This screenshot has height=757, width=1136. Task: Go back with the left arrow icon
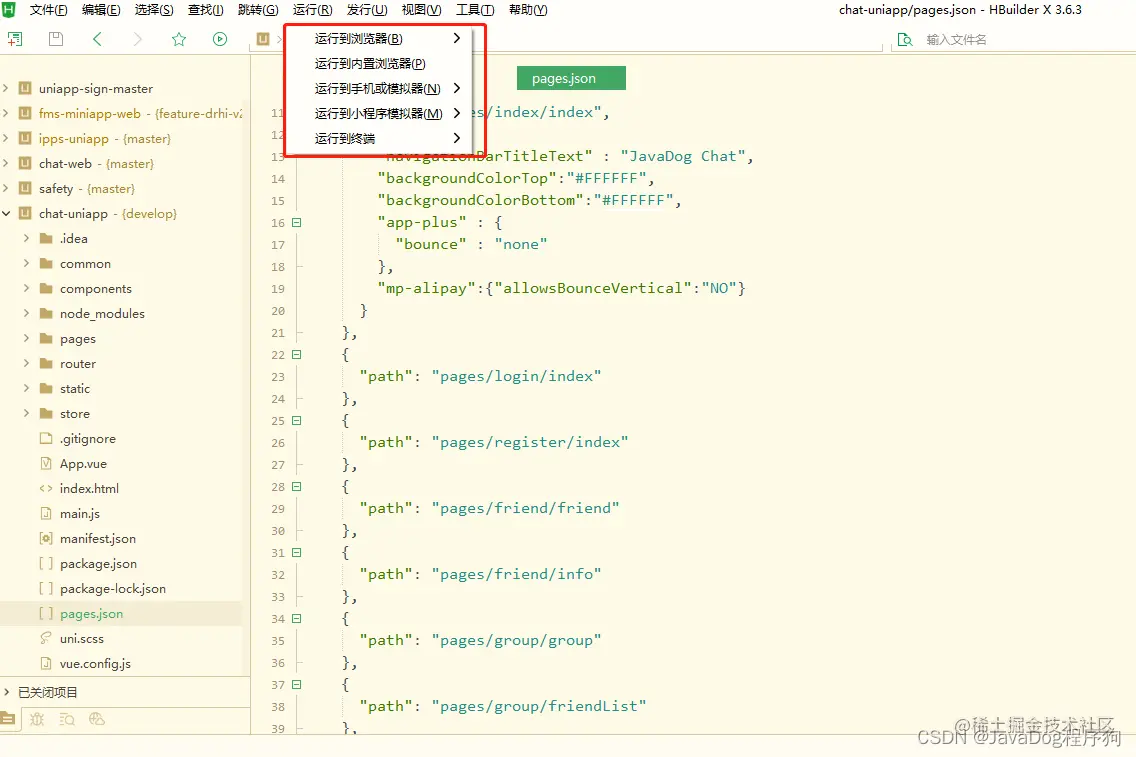point(97,39)
